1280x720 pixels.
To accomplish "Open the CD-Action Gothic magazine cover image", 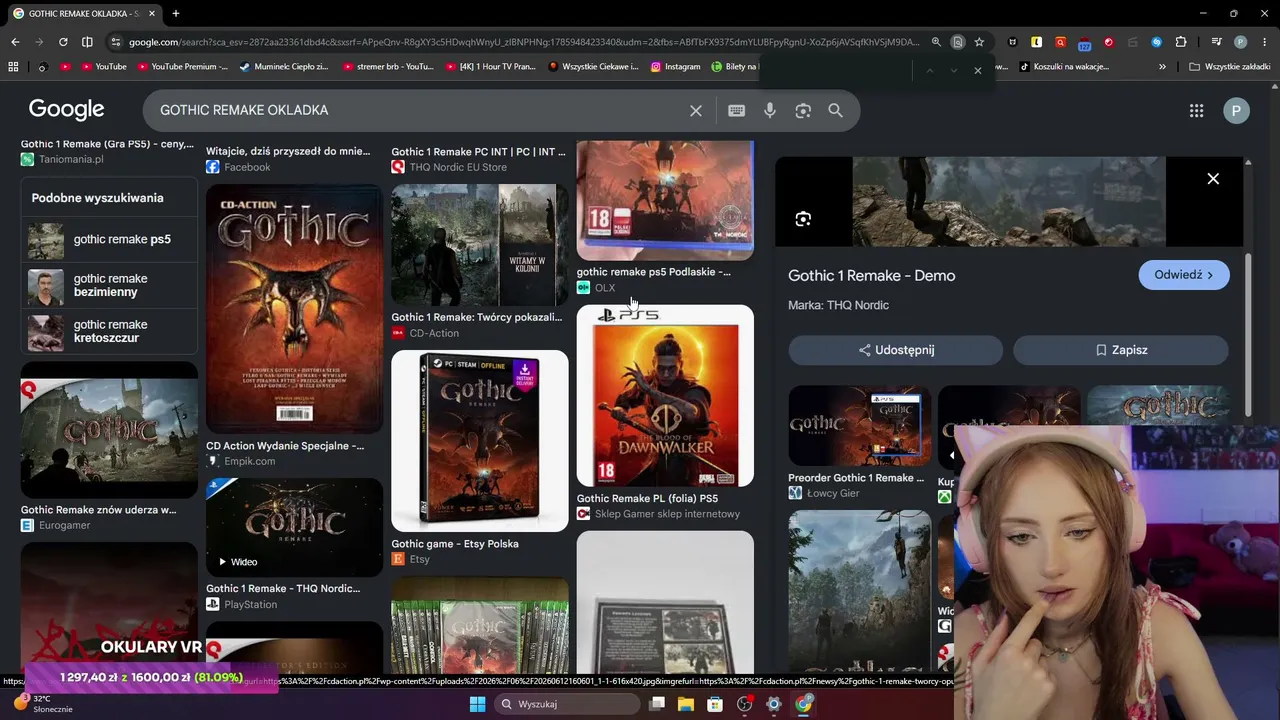I will [x=294, y=308].
